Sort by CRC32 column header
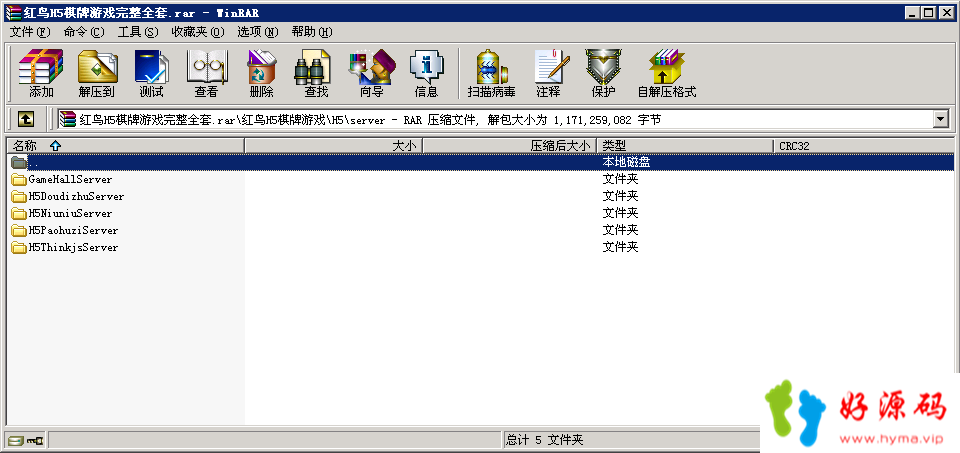Viewport: 960px width, 453px height. [x=863, y=146]
